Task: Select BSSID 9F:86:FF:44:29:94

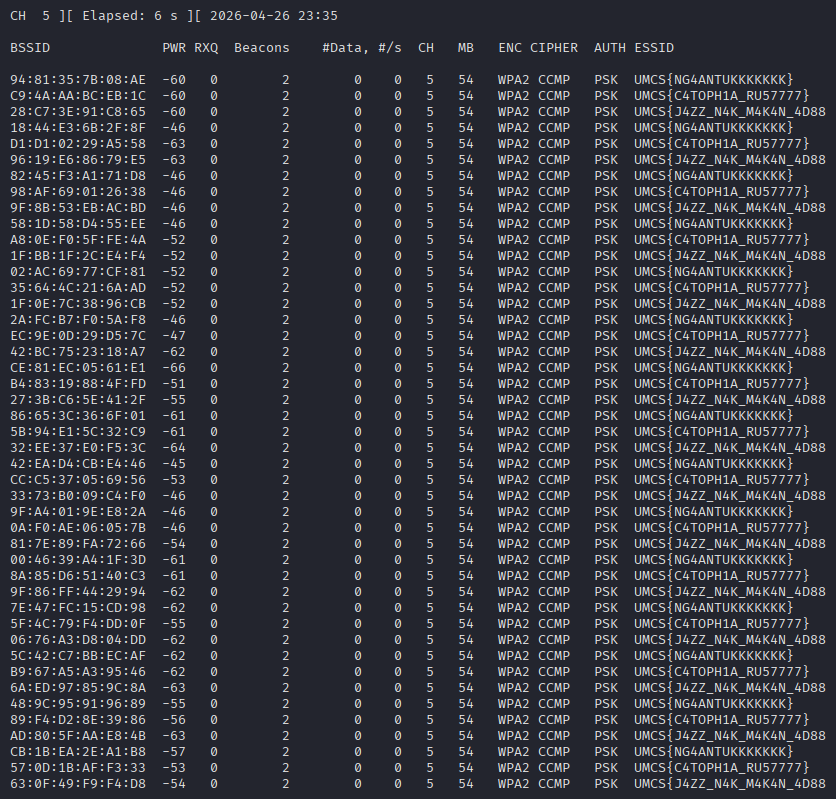Action: [x=78, y=592]
